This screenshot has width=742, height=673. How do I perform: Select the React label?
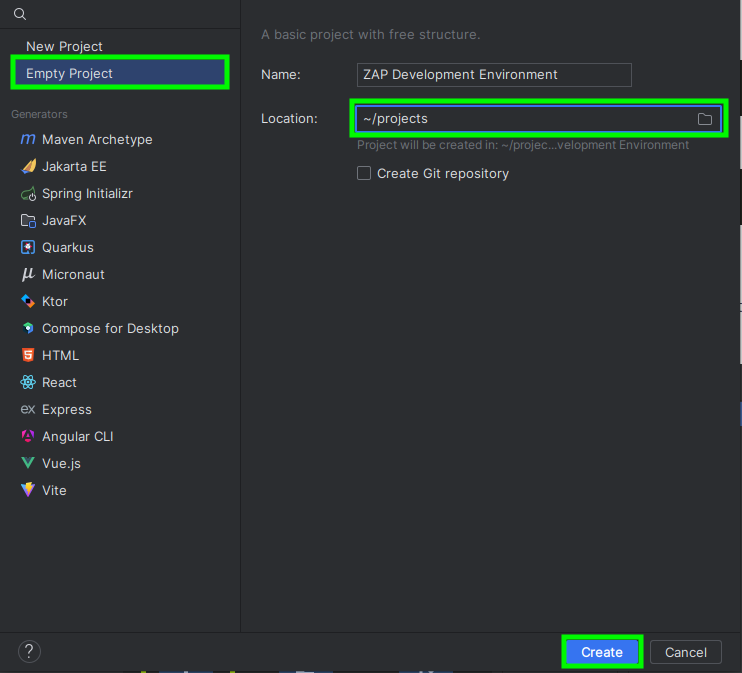[59, 382]
